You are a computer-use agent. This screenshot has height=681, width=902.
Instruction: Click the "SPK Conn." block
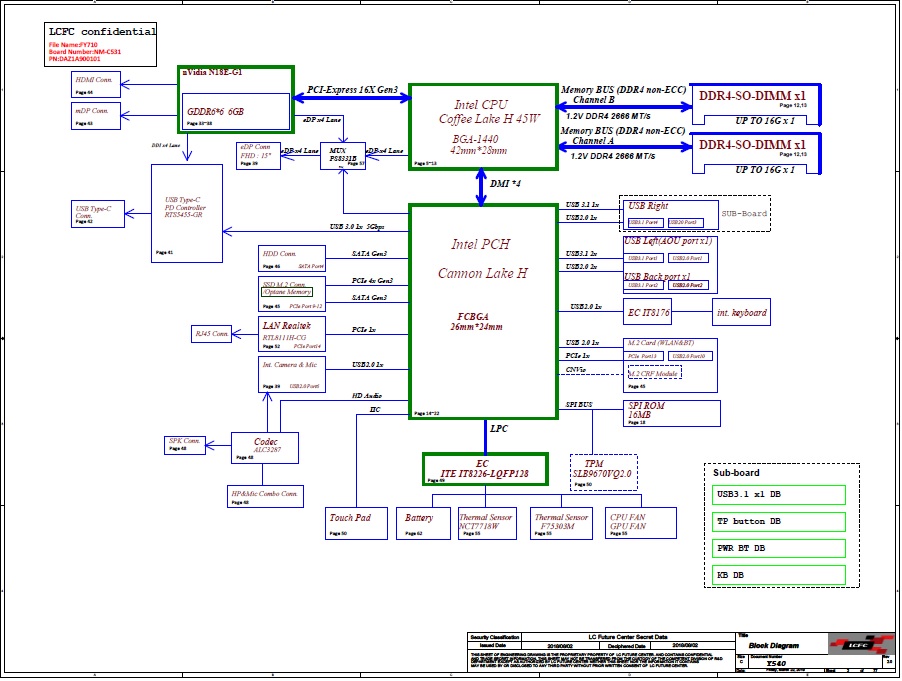[x=185, y=445]
